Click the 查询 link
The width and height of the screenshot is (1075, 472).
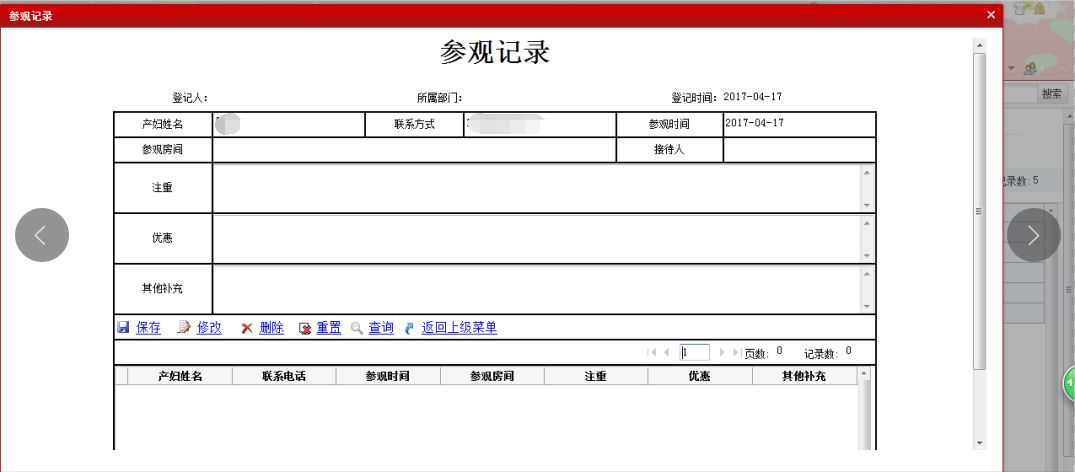point(381,328)
